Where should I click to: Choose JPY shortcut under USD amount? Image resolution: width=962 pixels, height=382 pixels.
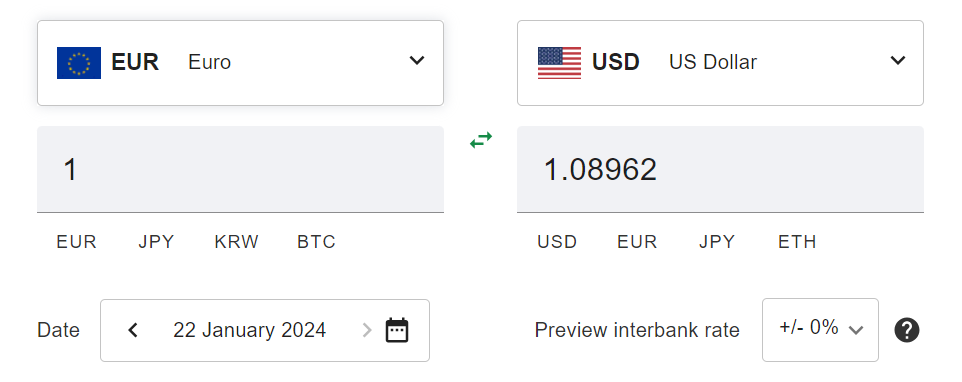(717, 242)
